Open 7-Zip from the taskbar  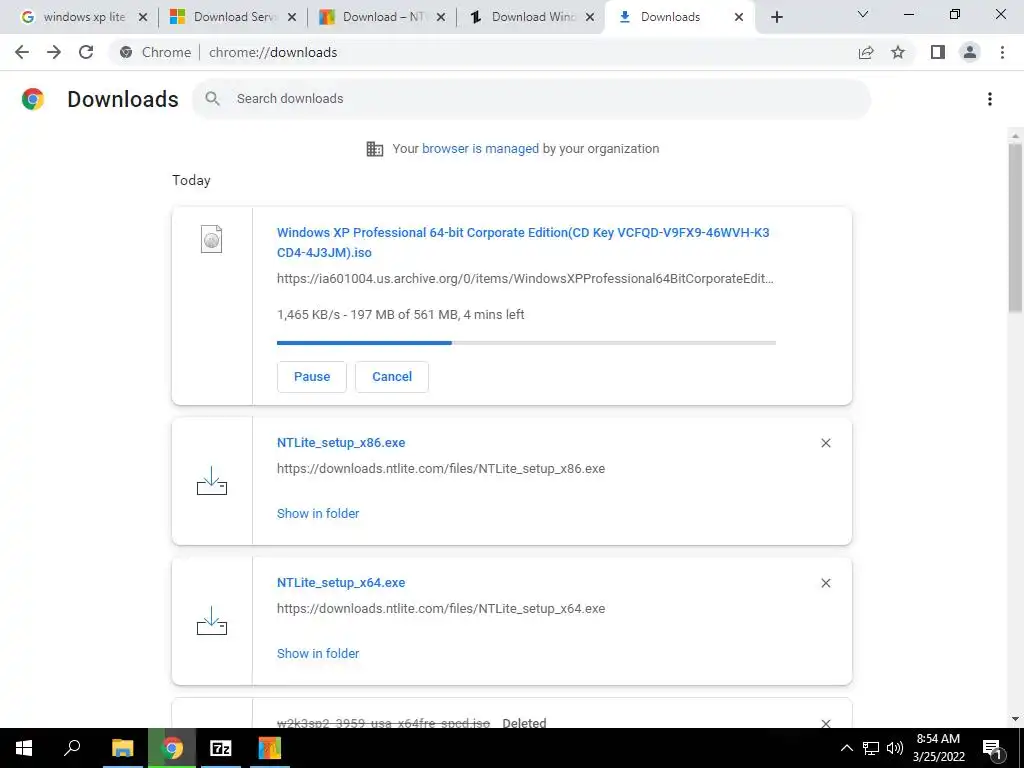tap(220, 748)
